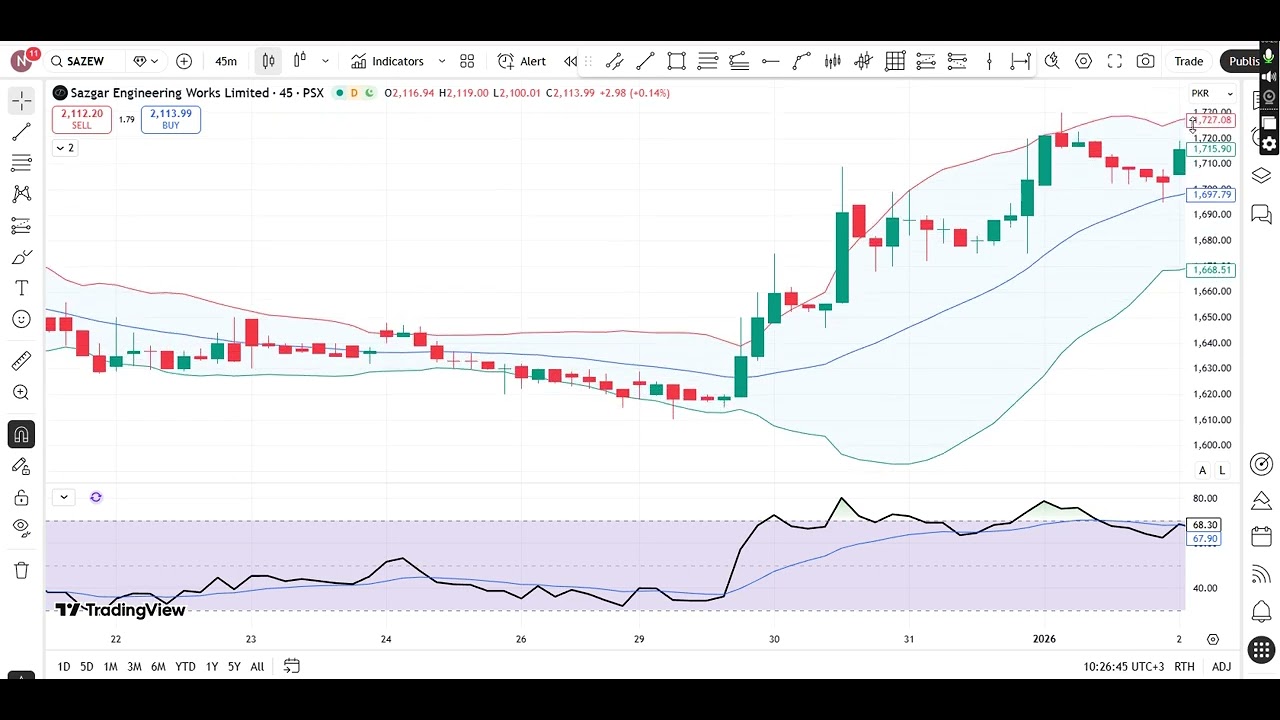
Task: Select the 1M time range
Action: click(110, 667)
